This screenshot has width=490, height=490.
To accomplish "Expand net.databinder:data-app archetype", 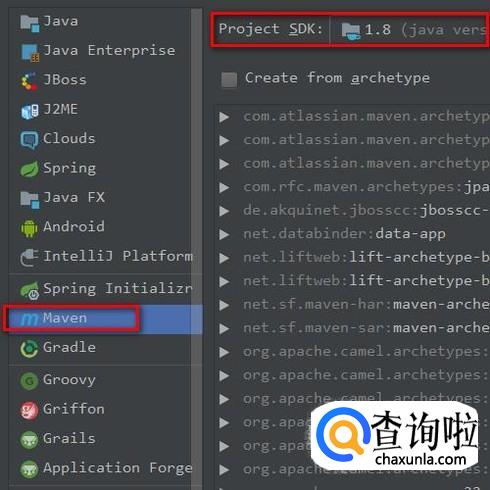I will [224, 235].
